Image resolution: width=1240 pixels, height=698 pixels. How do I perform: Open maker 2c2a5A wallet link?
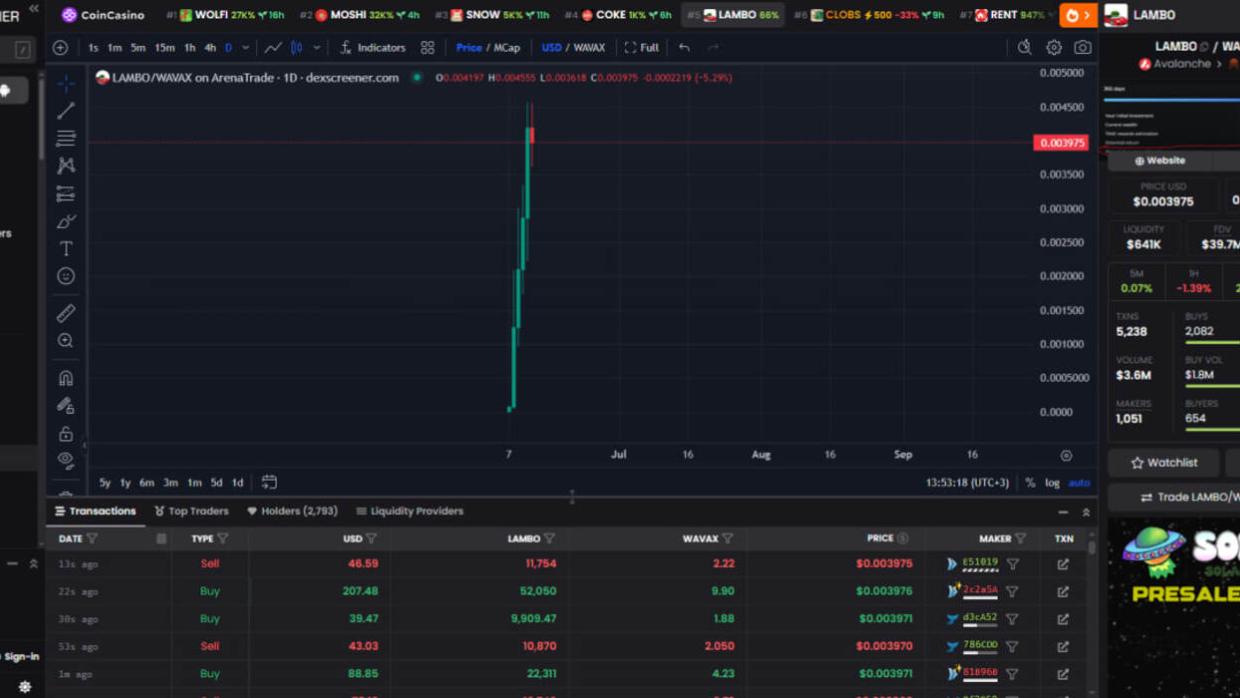pos(980,591)
